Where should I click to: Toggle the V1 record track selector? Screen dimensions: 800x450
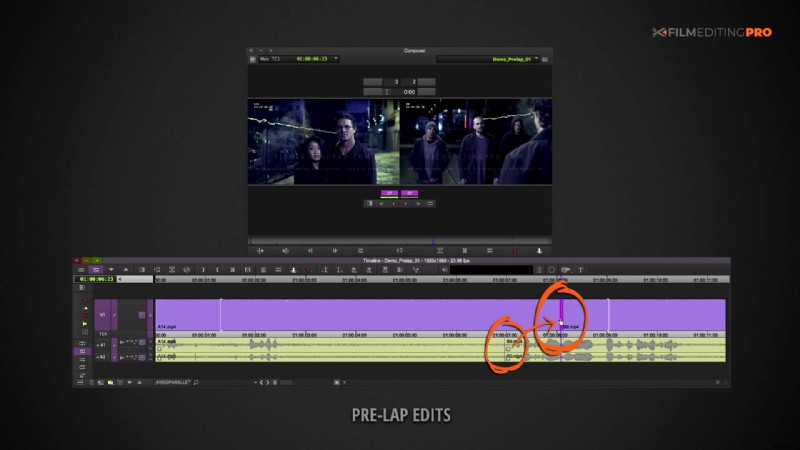(x=103, y=315)
